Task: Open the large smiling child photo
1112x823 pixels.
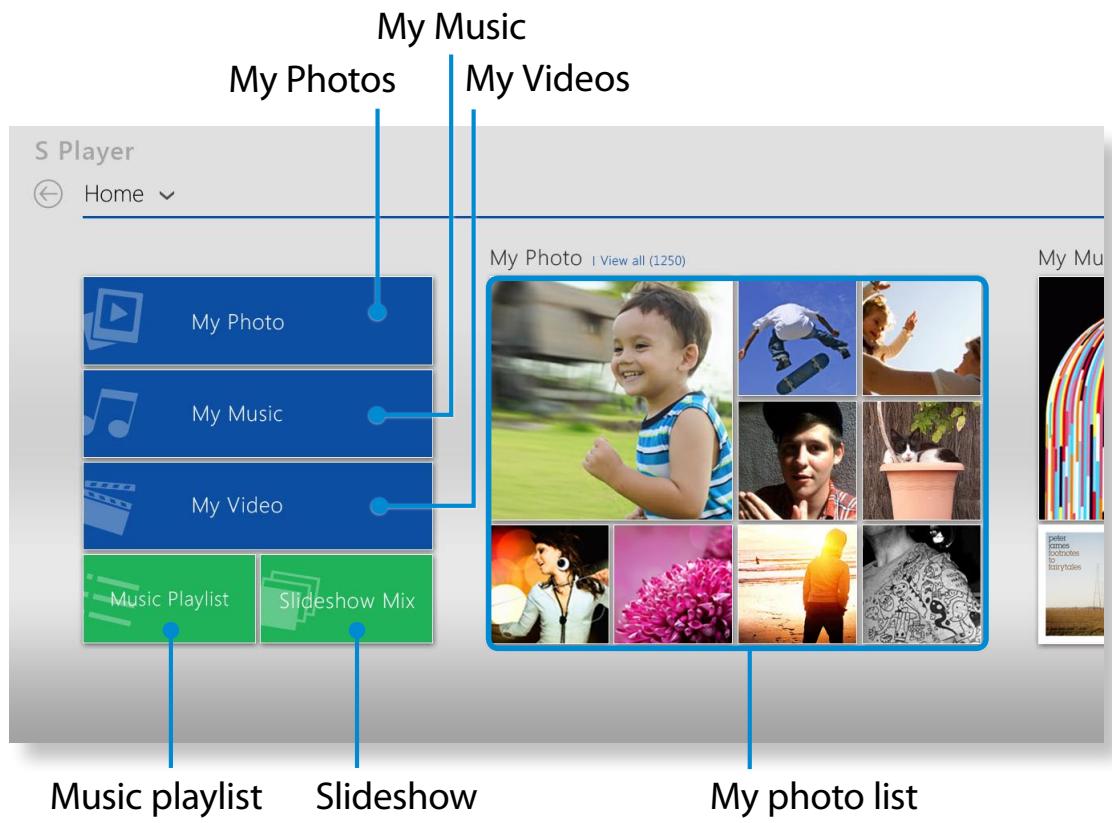Action: click(612, 400)
